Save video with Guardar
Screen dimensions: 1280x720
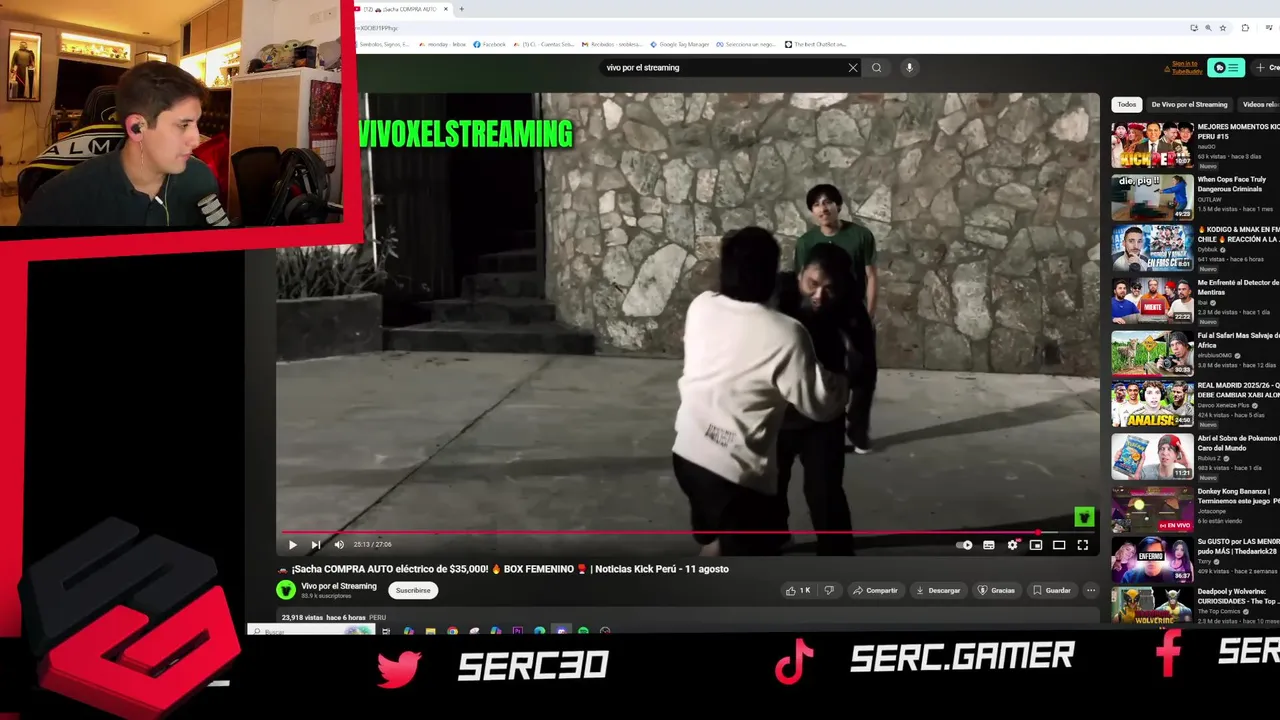[x=1052, y=590]
